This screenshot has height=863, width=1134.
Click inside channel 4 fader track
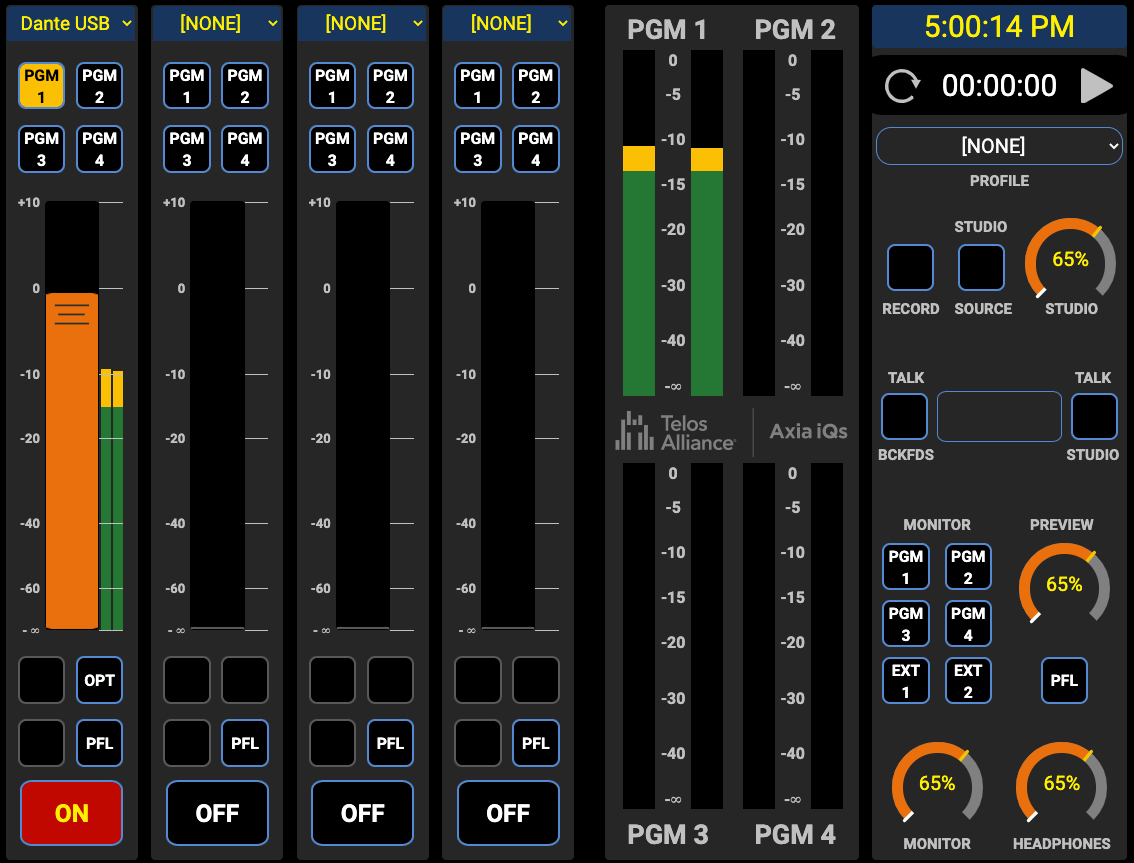point(508,415)
